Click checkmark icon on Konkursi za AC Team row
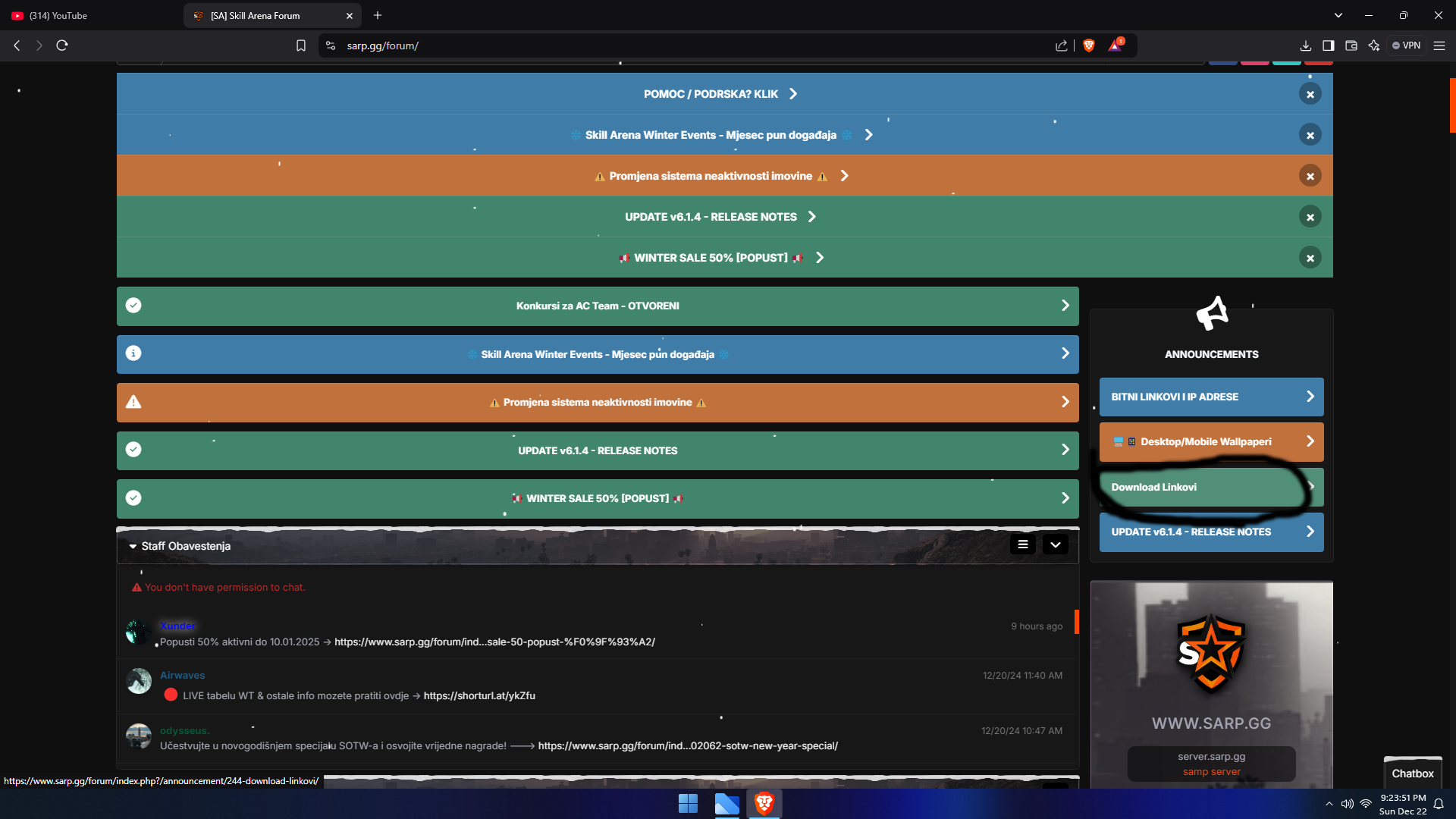 click(133, 306)
